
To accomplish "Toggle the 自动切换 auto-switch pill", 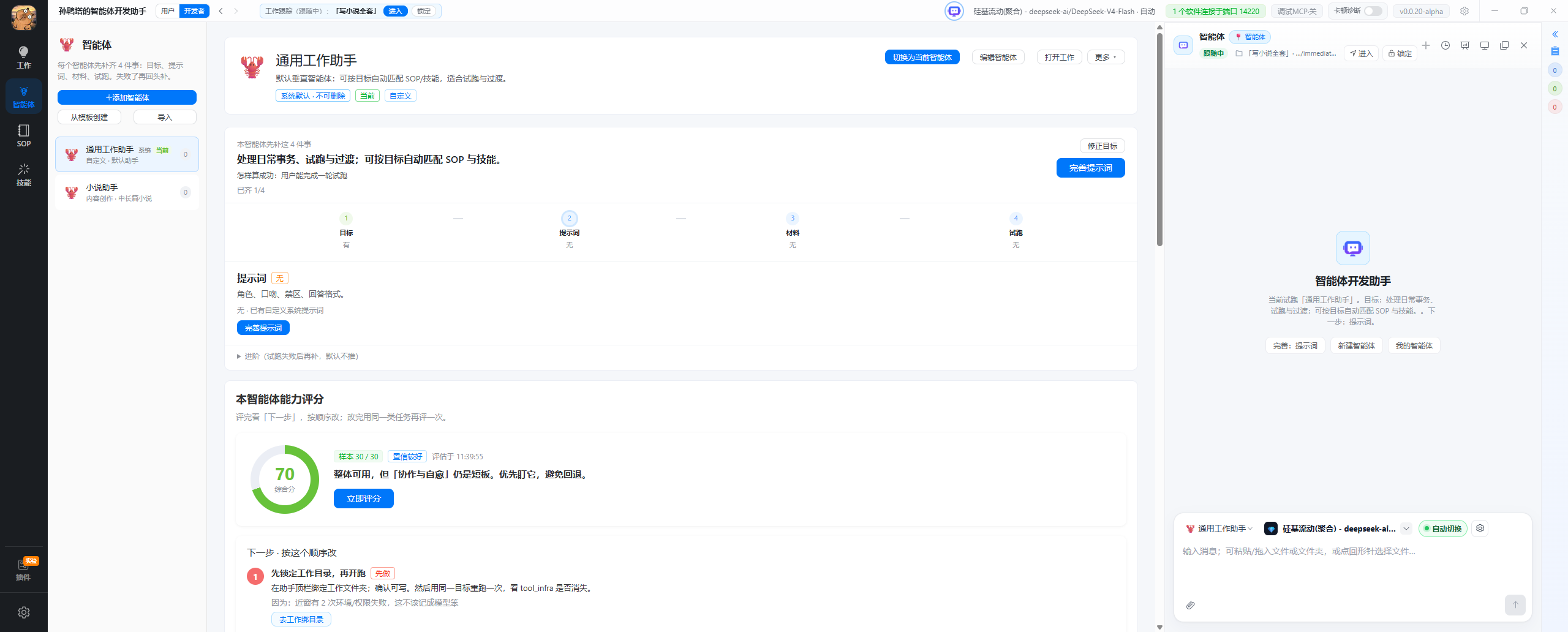I will click(1442, 529).
